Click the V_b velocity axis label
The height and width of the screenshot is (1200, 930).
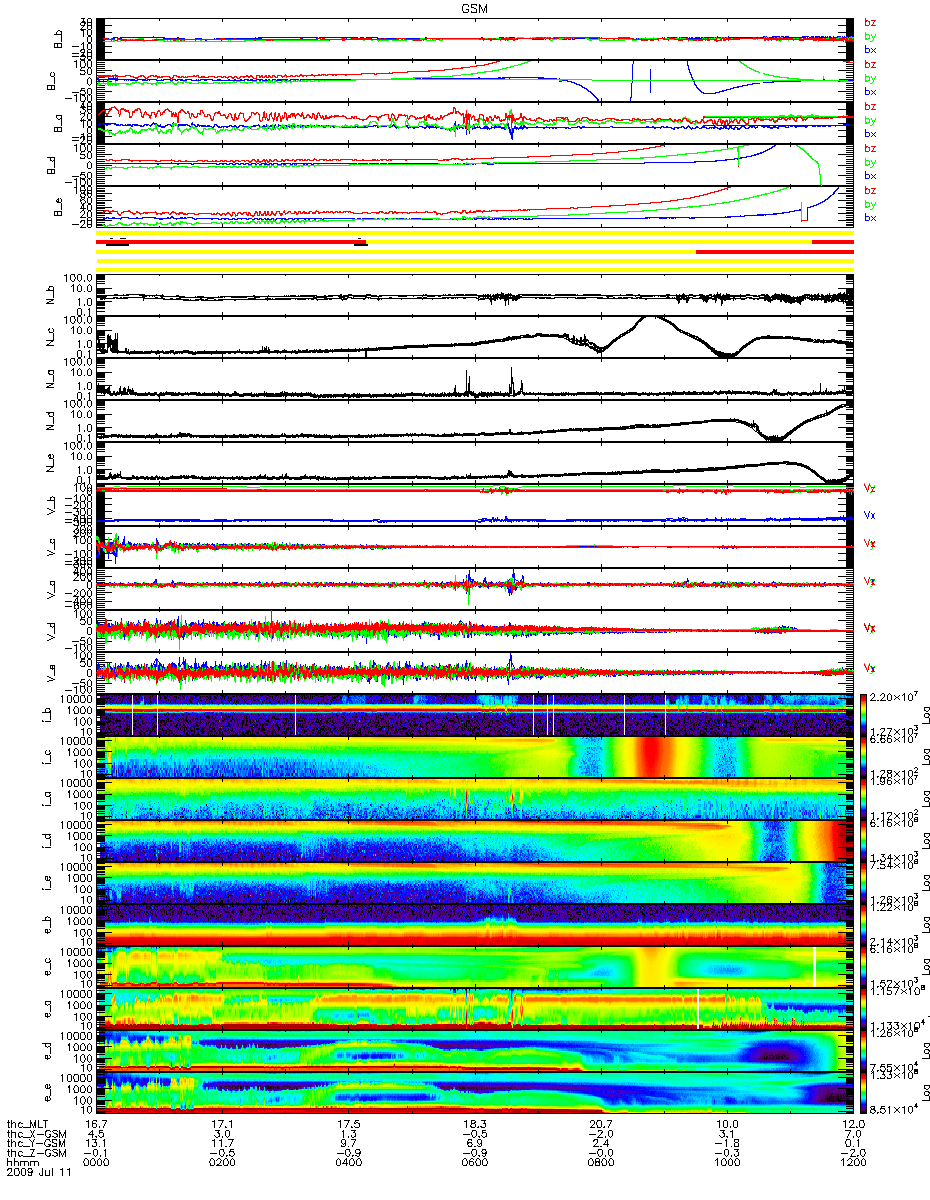[51, 505]
